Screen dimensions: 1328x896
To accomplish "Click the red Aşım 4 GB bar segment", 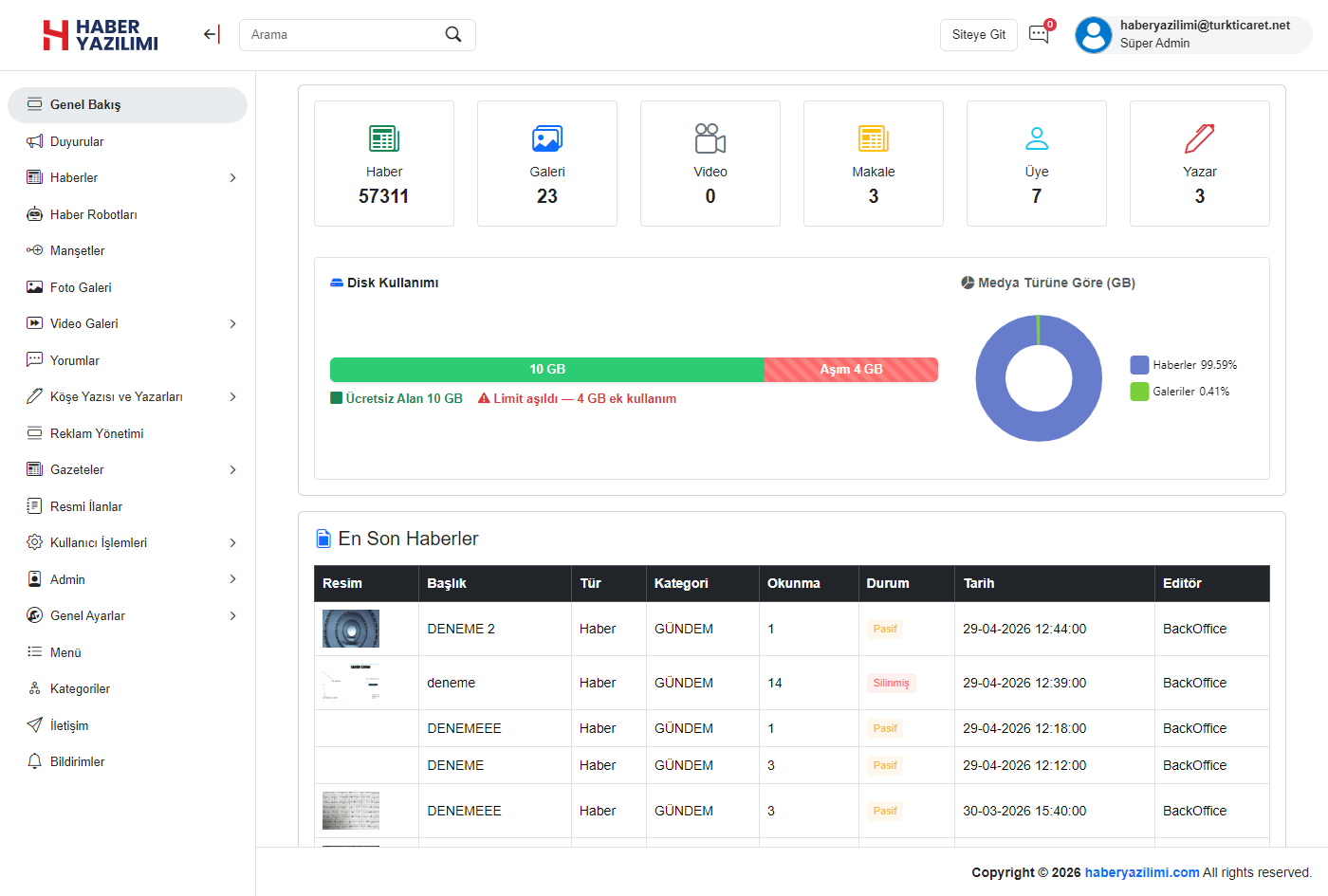I will (851, 370).
